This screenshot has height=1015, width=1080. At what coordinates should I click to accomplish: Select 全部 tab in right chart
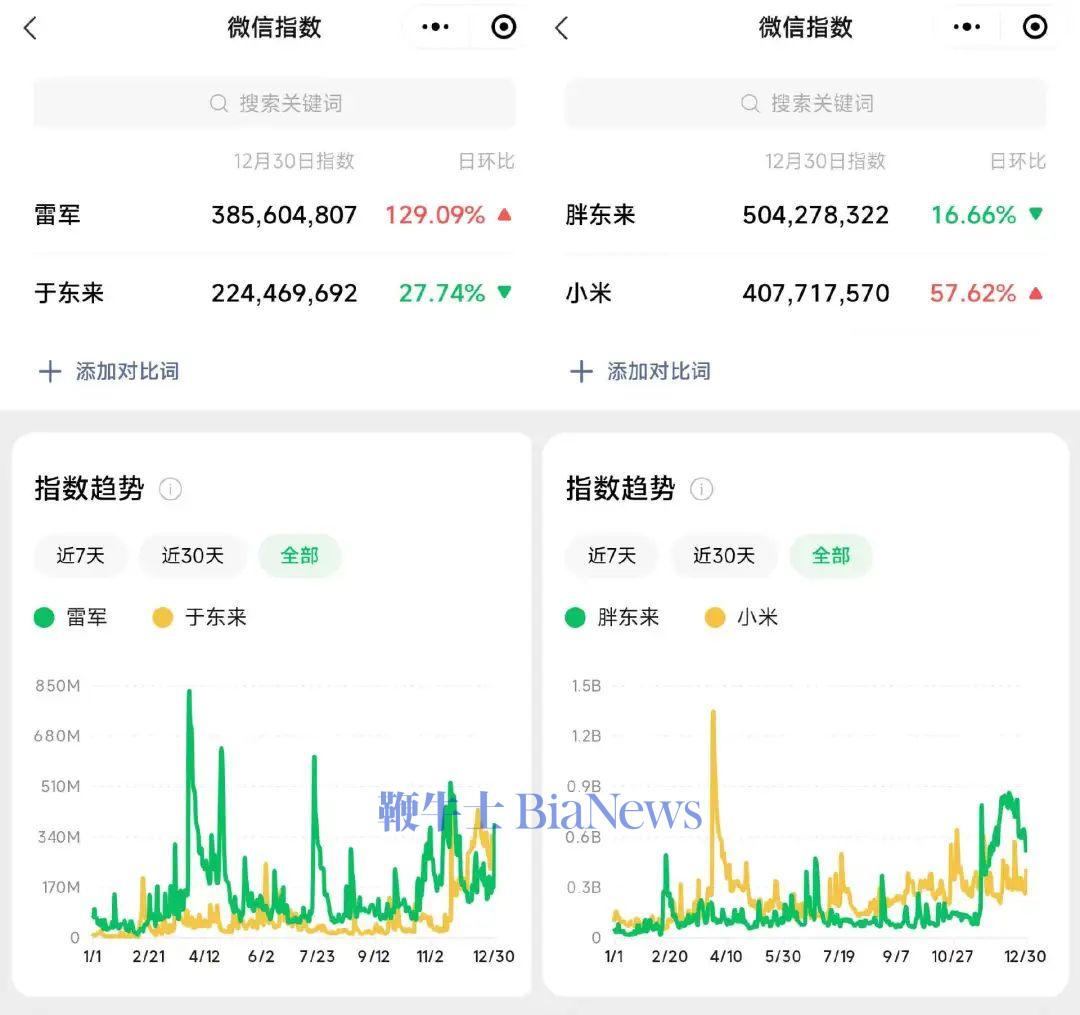[x=831, y=556]
